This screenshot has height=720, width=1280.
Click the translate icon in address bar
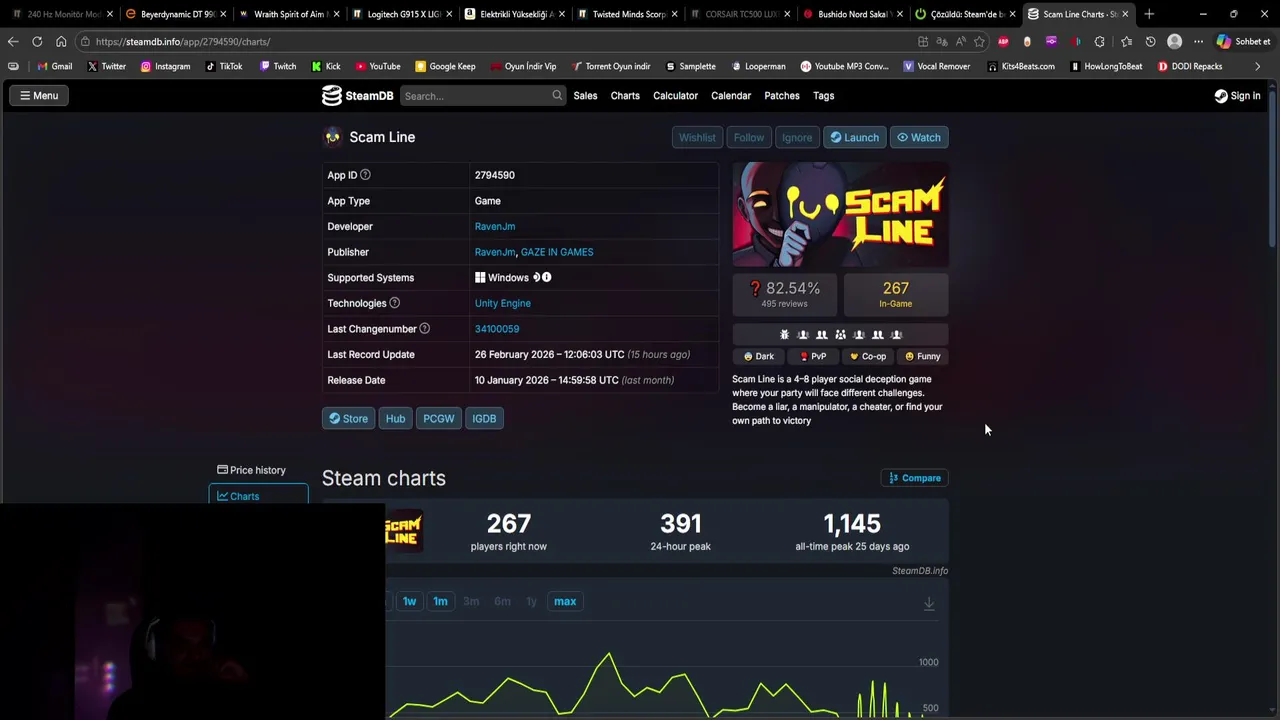point(942,42)
